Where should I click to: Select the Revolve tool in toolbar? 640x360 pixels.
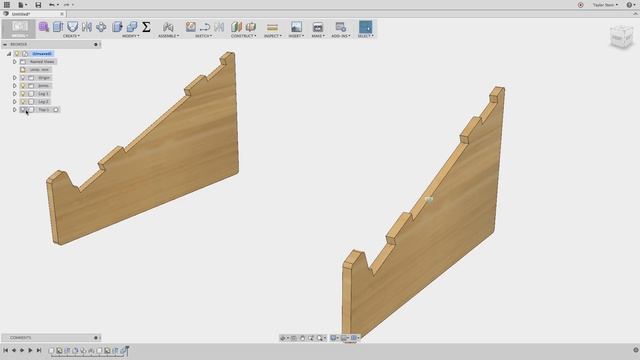pos(73,27)
